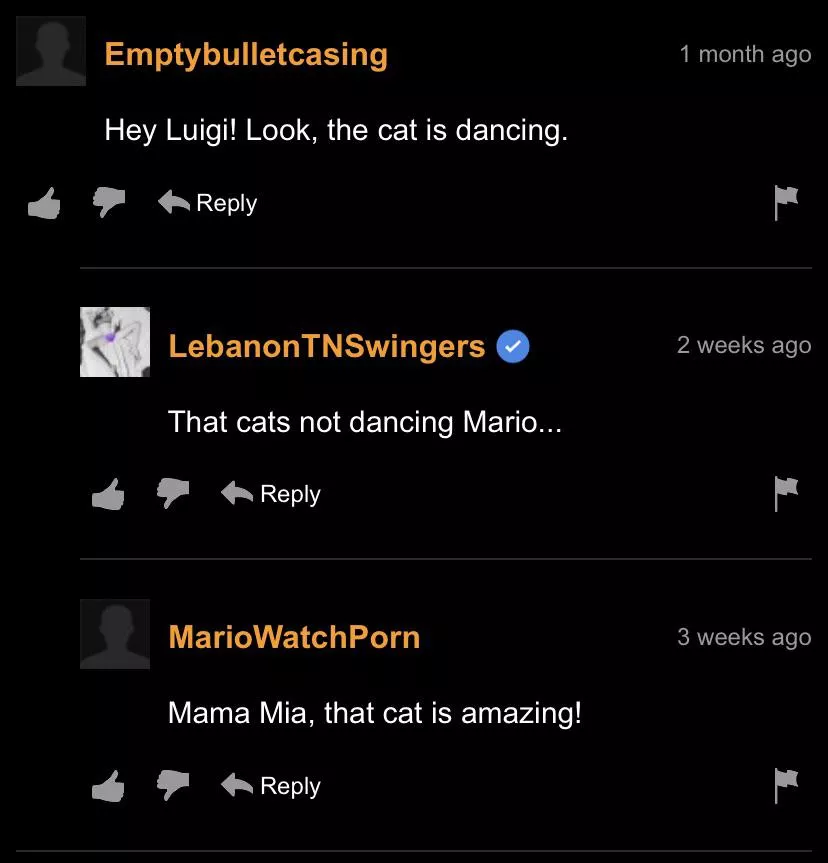828x863 pixels.
Task: Thumbs up LebanonTNSwingers' reply
Action: [108, 494]
